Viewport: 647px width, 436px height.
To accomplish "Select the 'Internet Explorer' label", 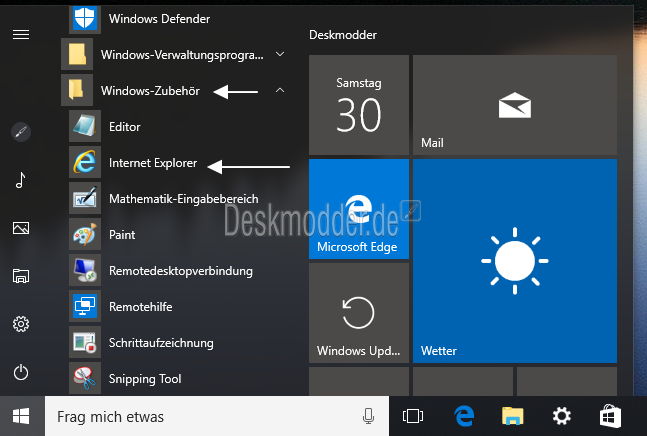I will [153, 163].
